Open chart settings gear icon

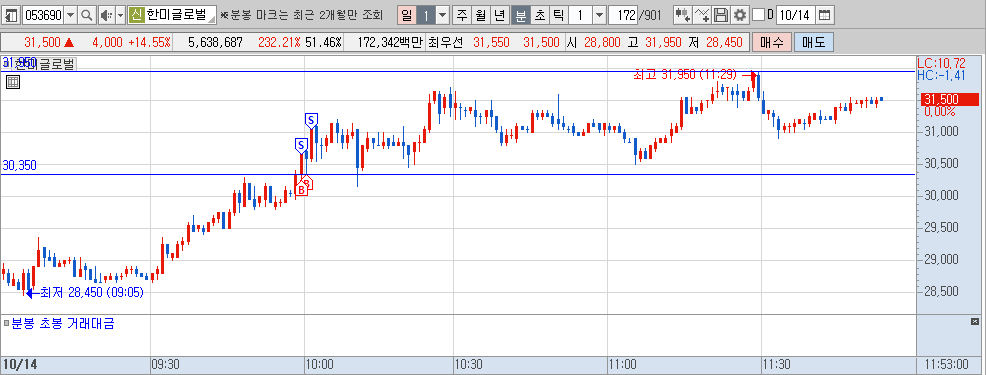[740, 14]
